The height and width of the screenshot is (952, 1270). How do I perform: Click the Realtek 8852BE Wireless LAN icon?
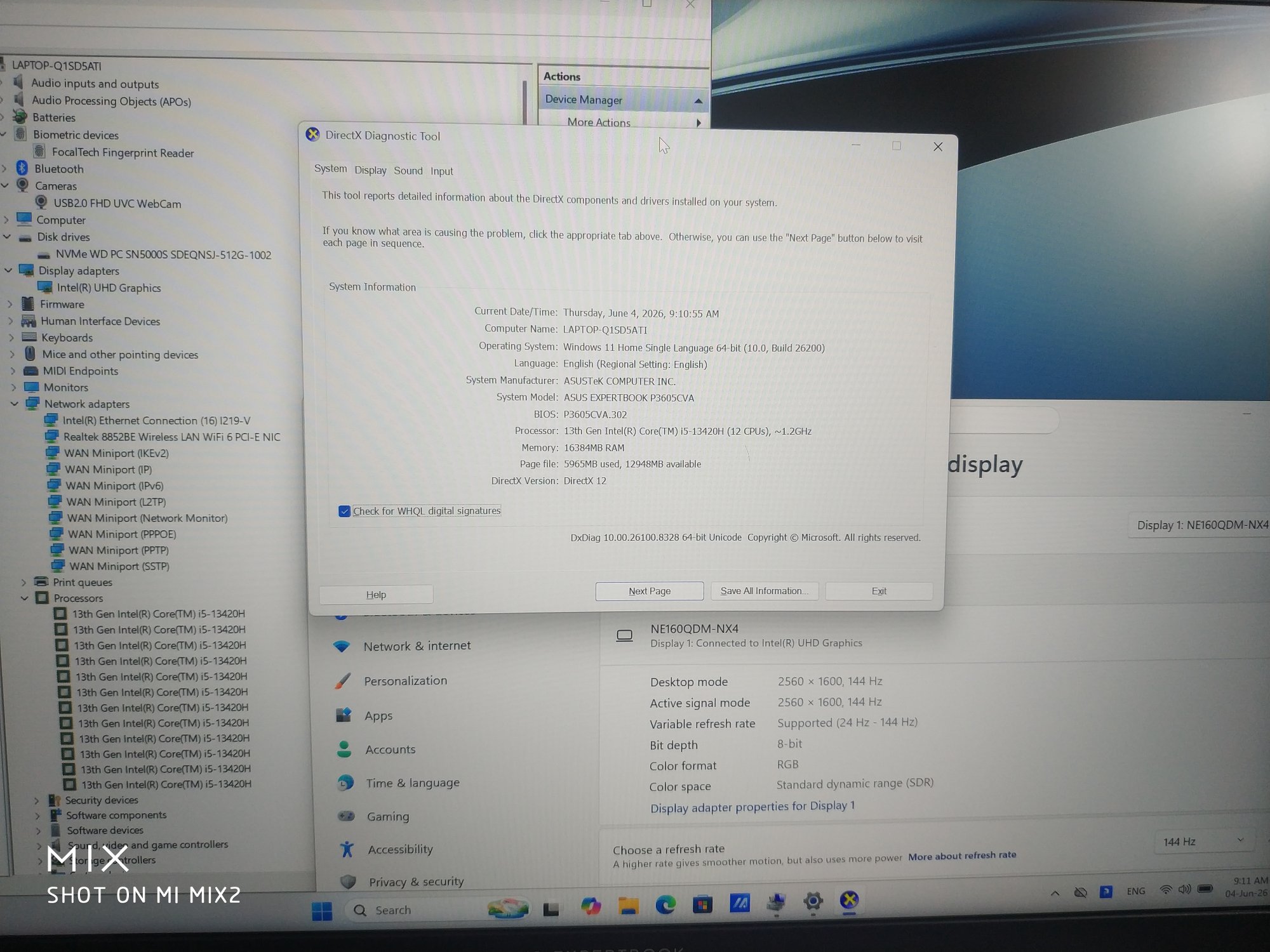pyautogui.click(x=52, y=437)
